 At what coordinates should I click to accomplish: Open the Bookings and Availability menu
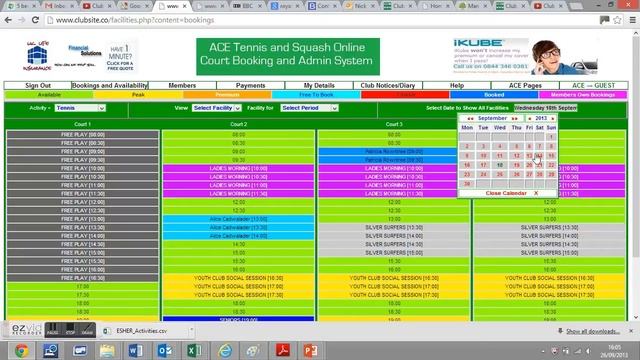[109, 85]
